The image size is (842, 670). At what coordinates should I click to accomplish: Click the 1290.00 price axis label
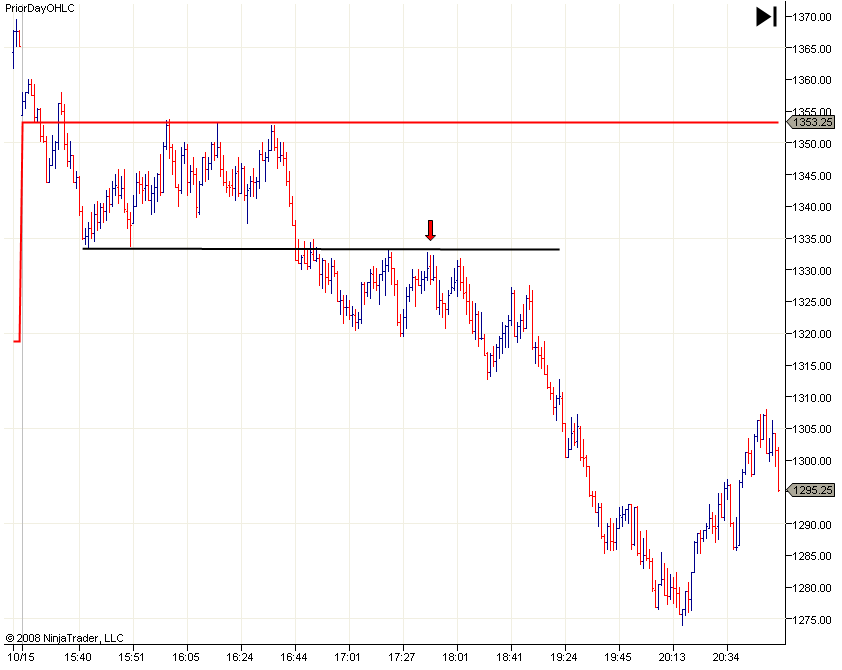click(811, 525)
